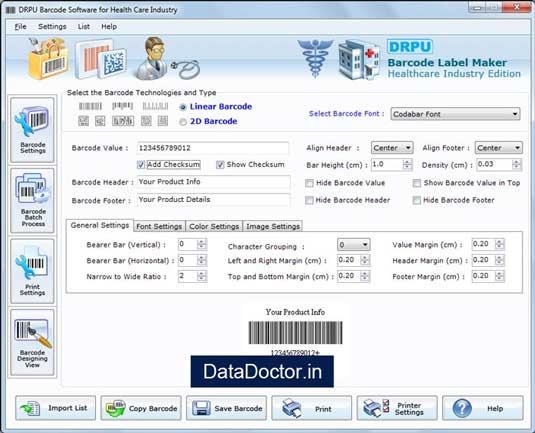Switch to Image Settings tab
535x433 pixels.
click(x=273, y=226)
